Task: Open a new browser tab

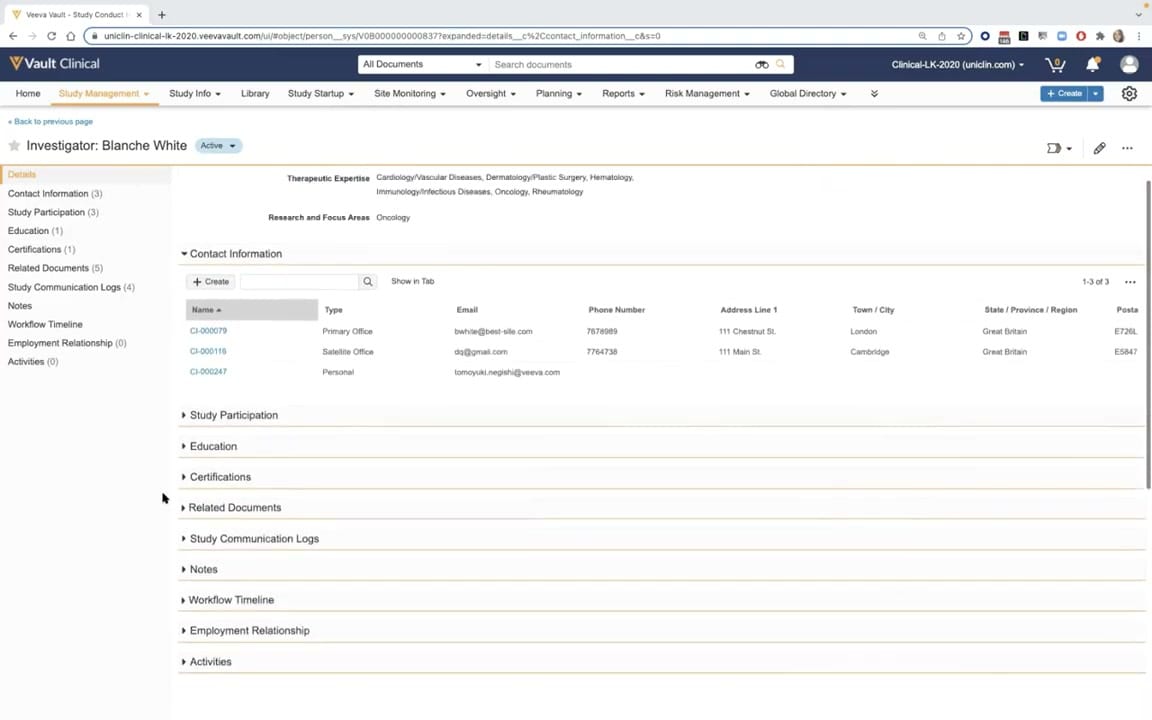Action: tap(162, 14)
